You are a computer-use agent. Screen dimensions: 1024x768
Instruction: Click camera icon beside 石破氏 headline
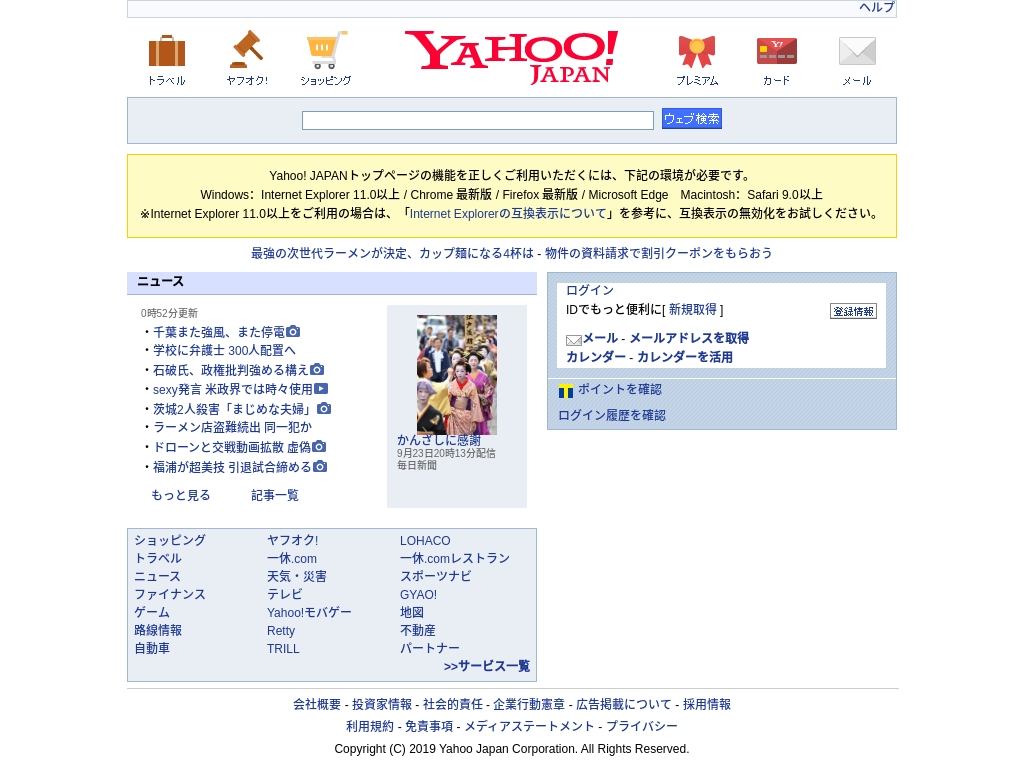coord(317,370)
